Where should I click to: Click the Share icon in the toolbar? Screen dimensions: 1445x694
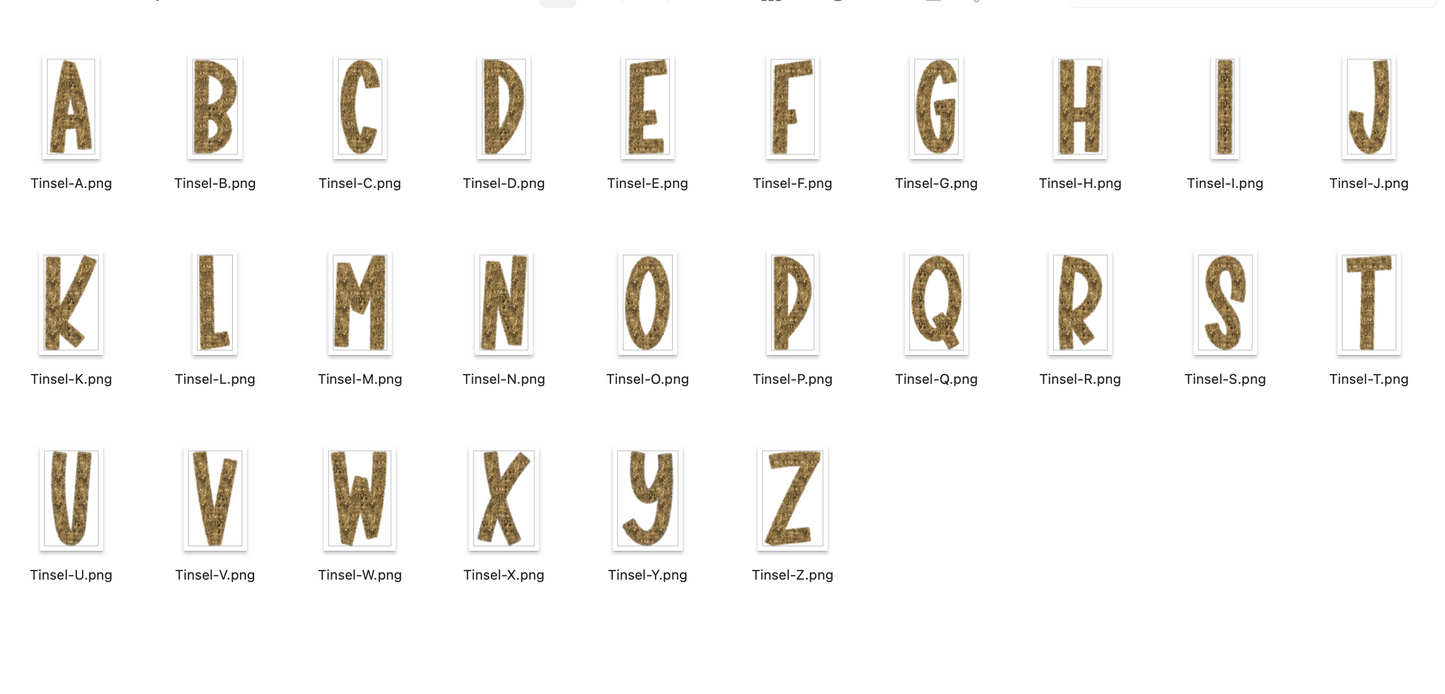click(837, 2)
